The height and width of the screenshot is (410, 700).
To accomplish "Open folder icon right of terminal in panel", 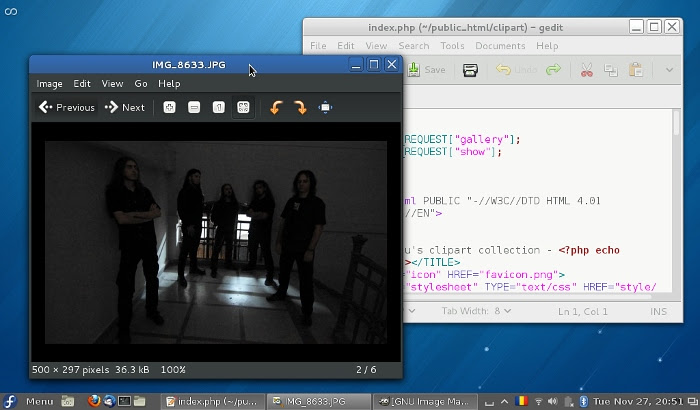I will pyautogui.click(x=139, y=401).
